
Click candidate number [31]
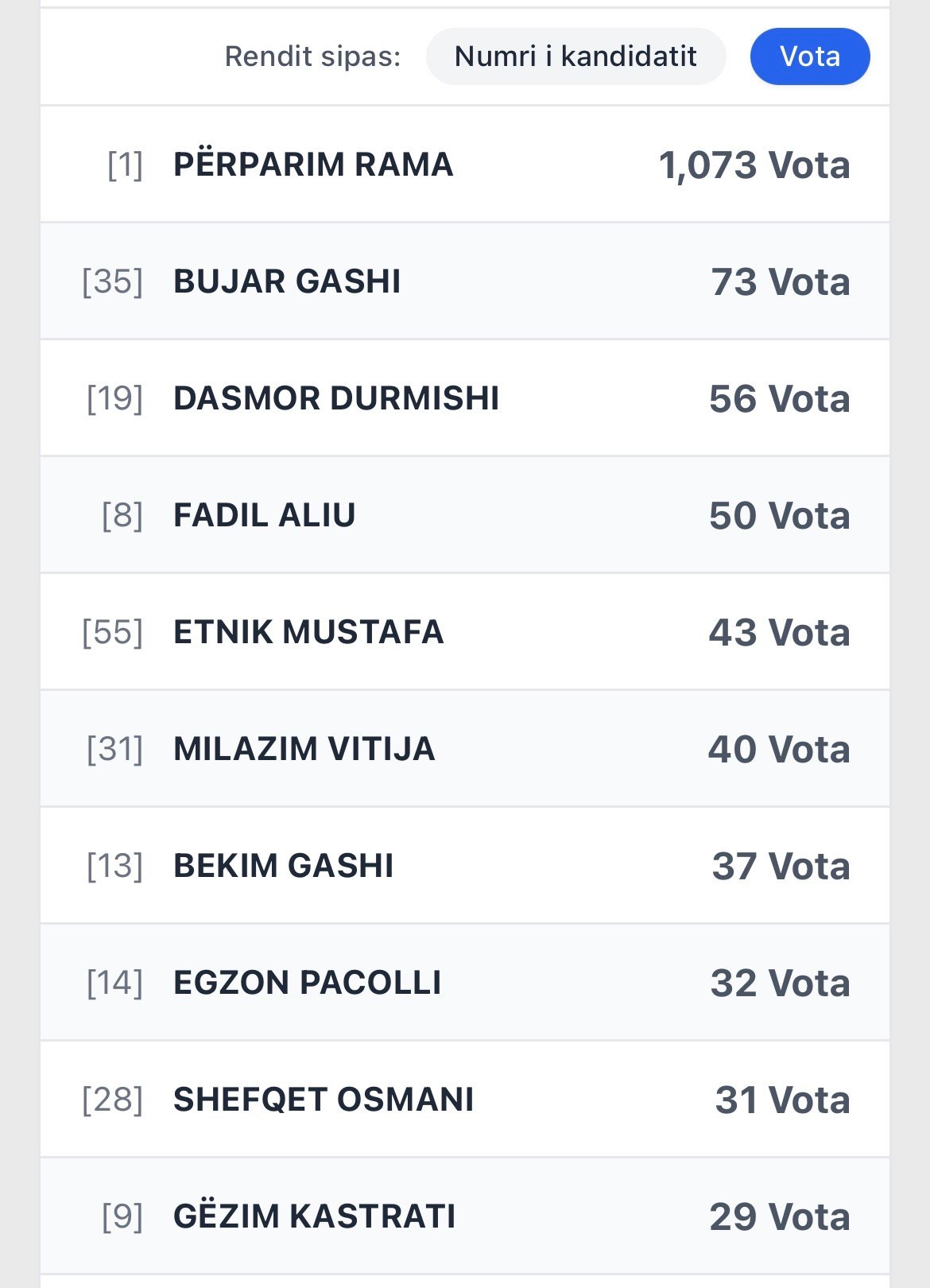coord(115,750)
